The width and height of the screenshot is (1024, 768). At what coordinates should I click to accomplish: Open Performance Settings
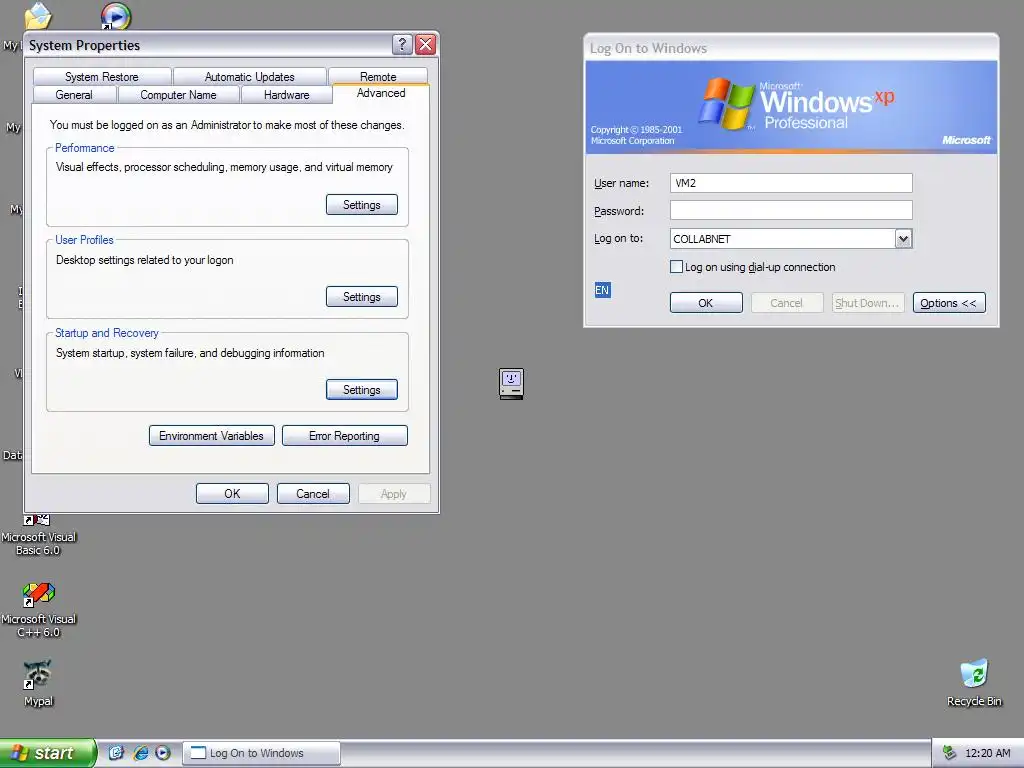362,204
